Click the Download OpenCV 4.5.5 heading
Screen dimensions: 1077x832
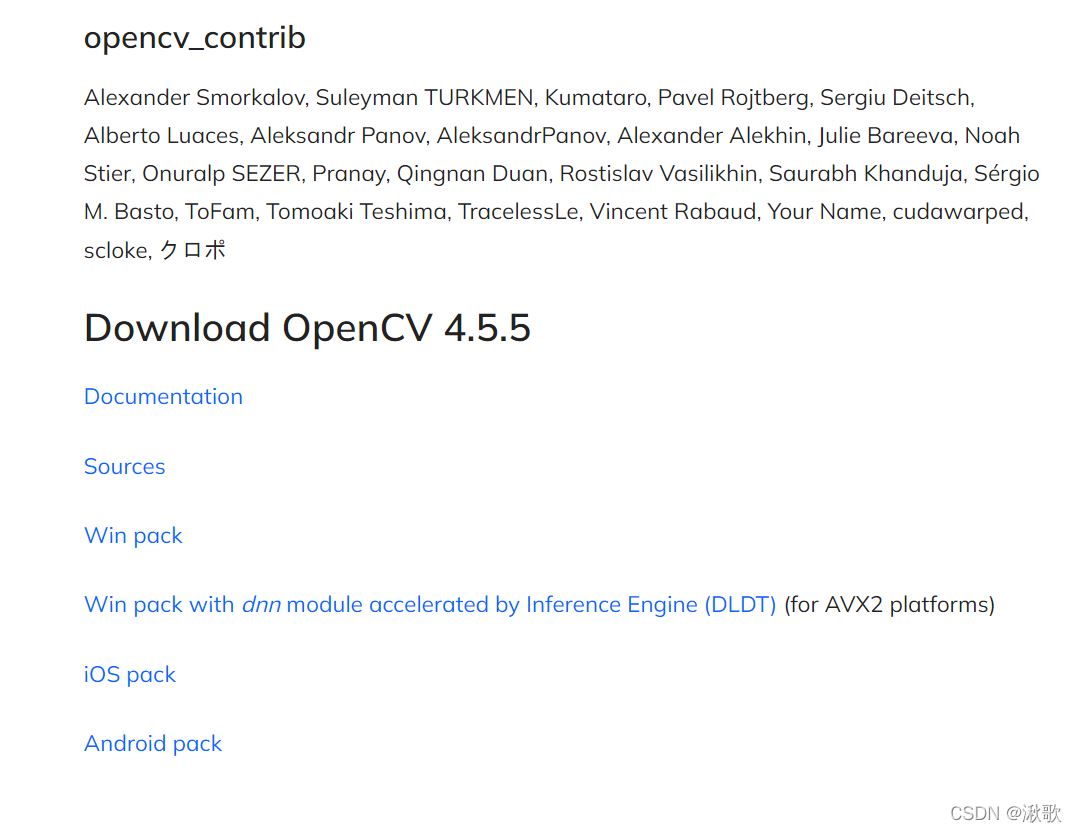tap(307, 328)
